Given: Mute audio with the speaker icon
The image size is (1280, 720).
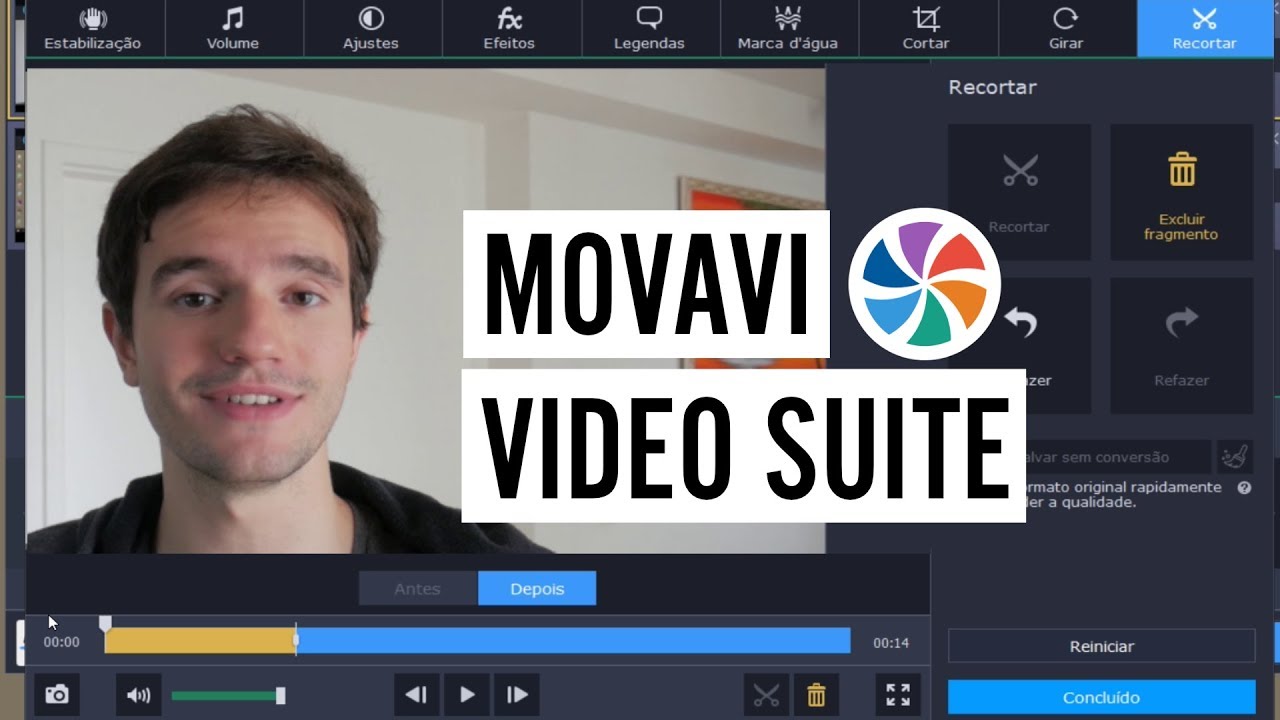Looking at the screenshot, I should pyautogui.click(x=138, y=694).
